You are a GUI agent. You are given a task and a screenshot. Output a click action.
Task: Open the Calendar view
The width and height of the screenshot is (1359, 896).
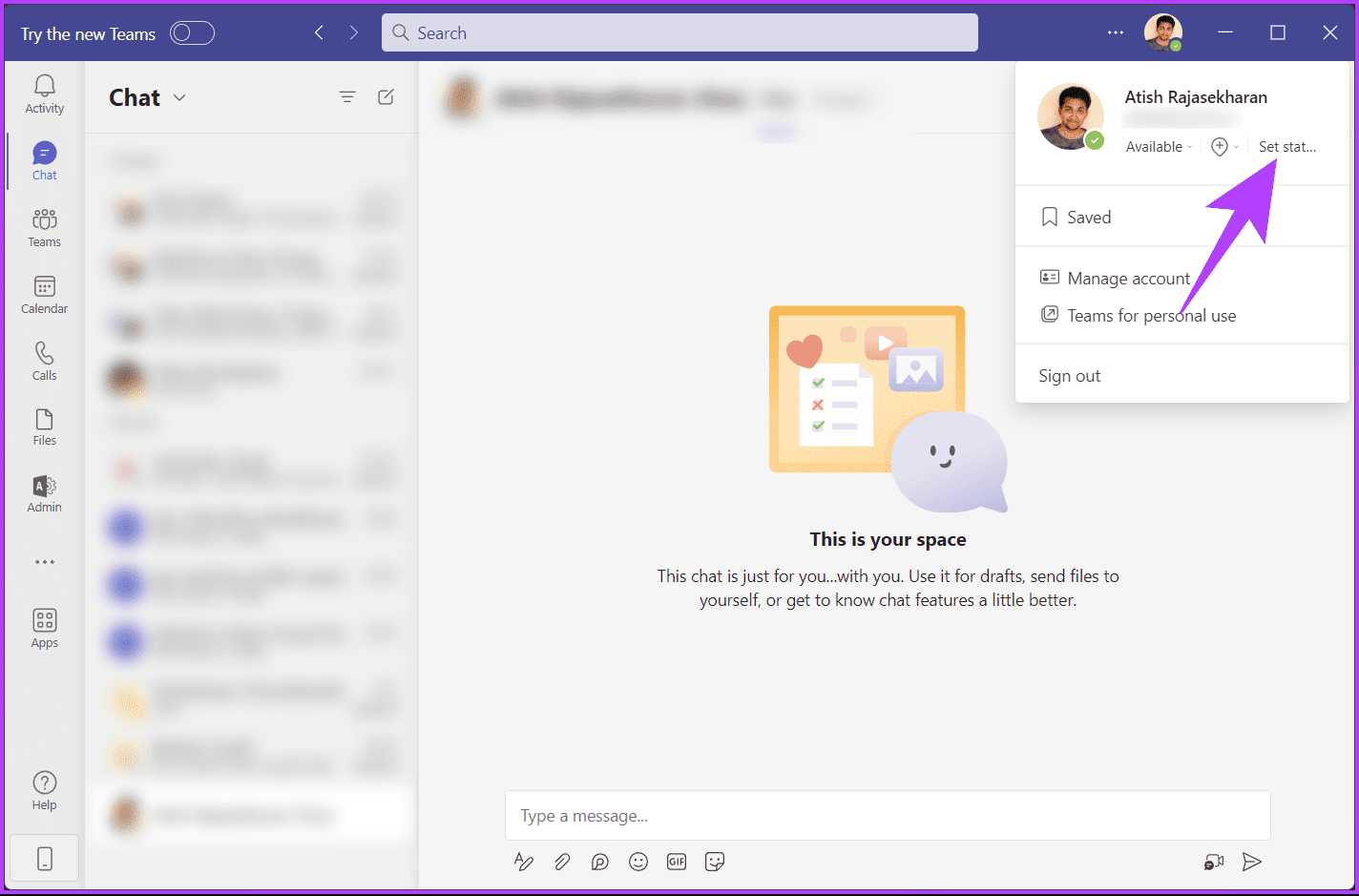(44, 294)
